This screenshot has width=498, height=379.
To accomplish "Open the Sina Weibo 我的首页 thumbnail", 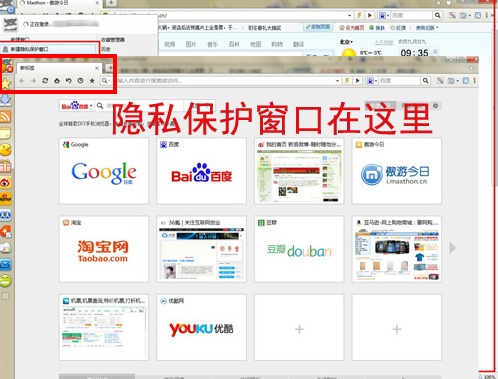I will point(299,171).
